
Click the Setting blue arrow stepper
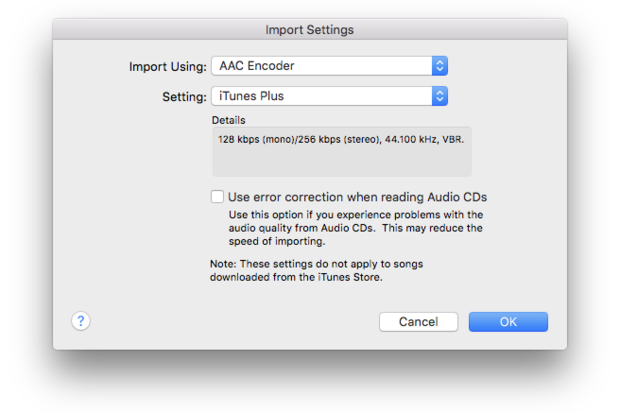coord(439,97)
